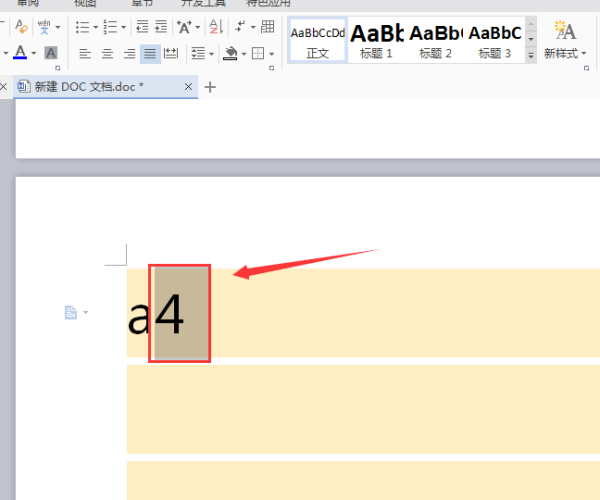
Task: Toggle show/hide paragraph marks icon
Action: (240, 27)
